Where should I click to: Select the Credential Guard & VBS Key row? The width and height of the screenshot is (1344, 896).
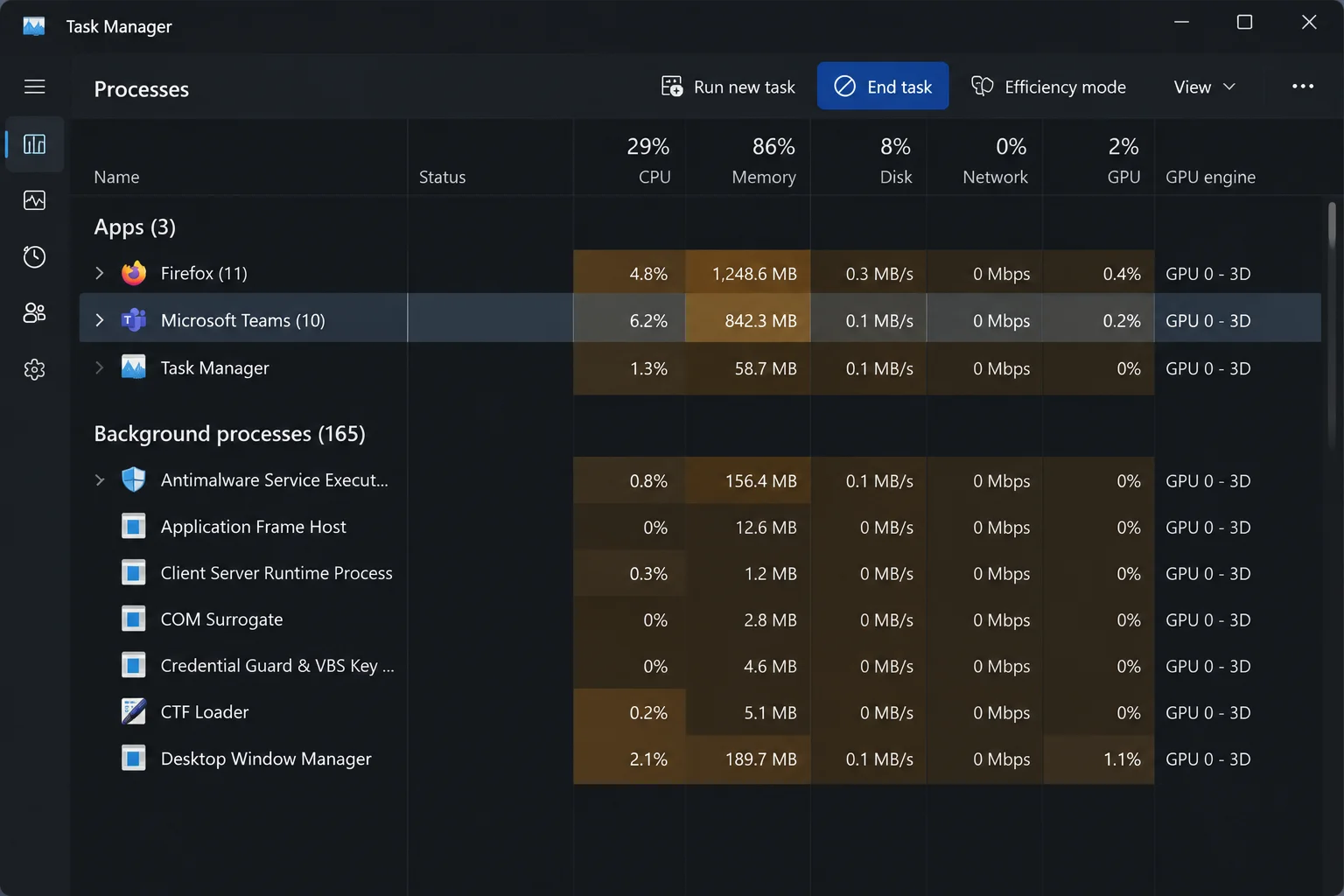pos(700,666)
